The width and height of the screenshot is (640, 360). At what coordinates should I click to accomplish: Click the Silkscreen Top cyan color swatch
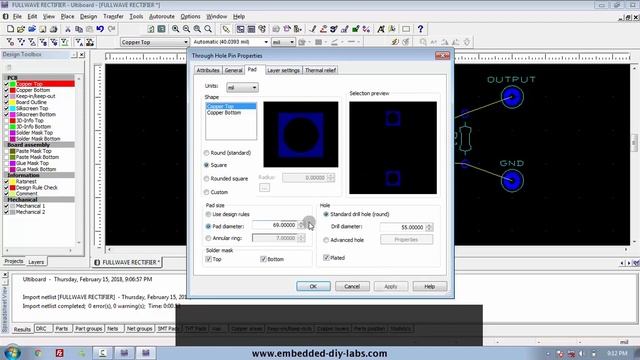click(x=13, y=109)
